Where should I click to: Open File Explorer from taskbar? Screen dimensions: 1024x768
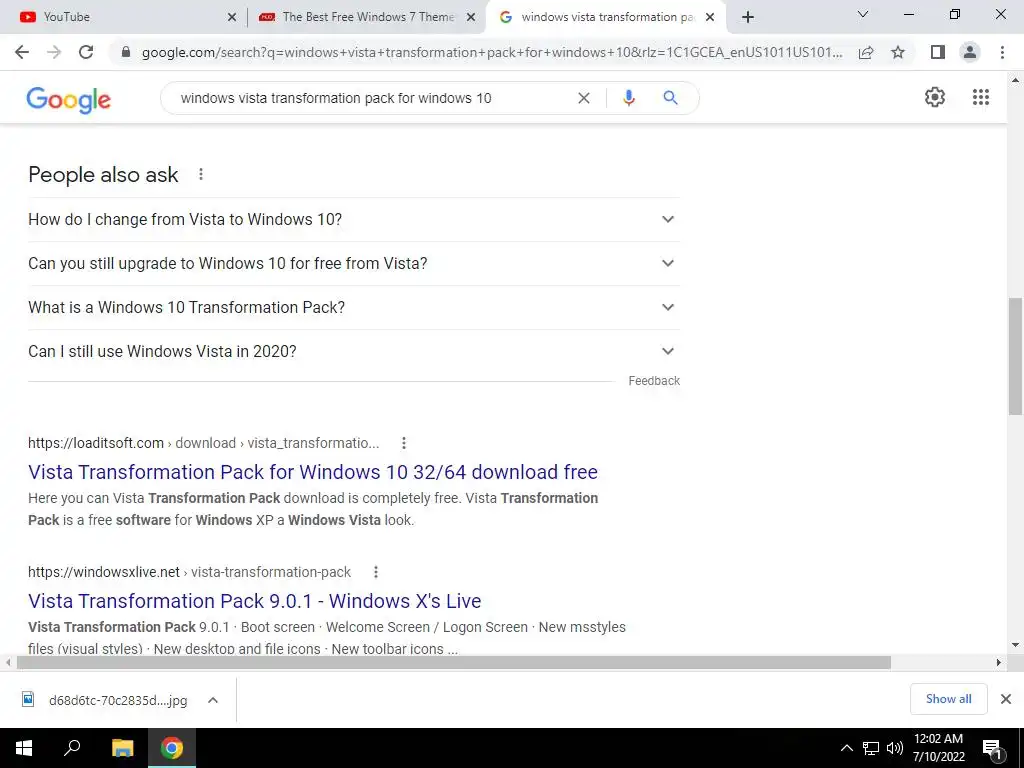(122, 748)
